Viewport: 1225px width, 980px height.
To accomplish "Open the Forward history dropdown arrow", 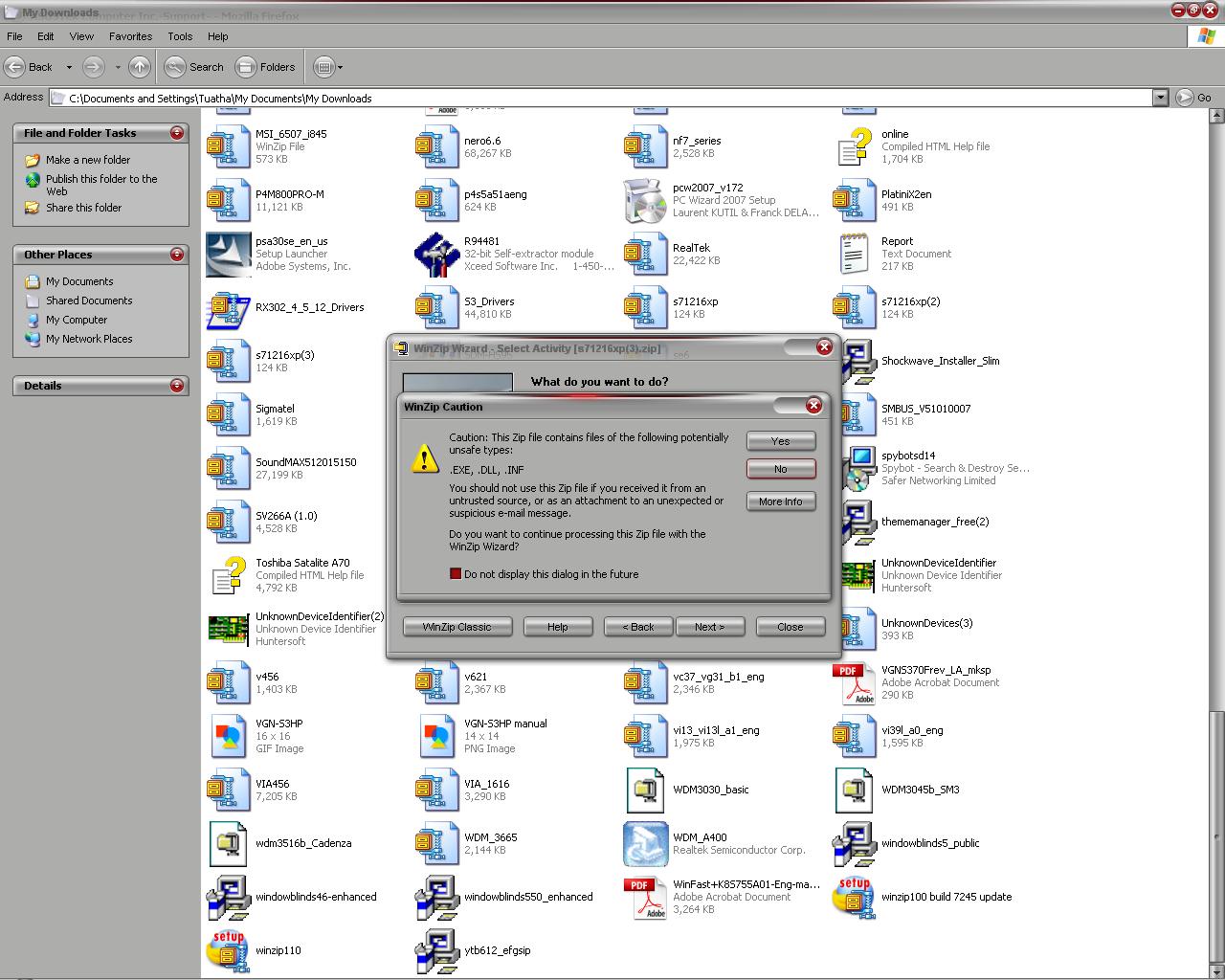I will (118, 67).
